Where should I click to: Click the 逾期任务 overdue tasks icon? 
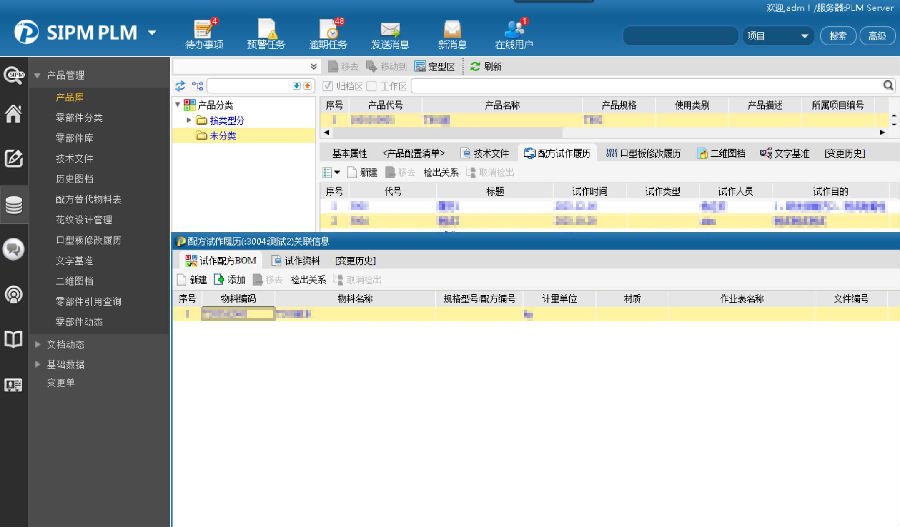pos(328,30)
